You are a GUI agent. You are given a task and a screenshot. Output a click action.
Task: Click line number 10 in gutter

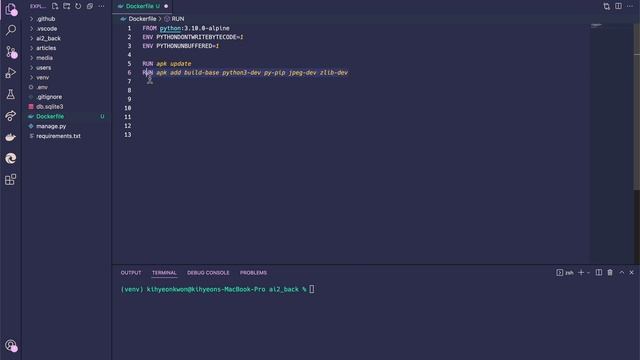[128, 108]
